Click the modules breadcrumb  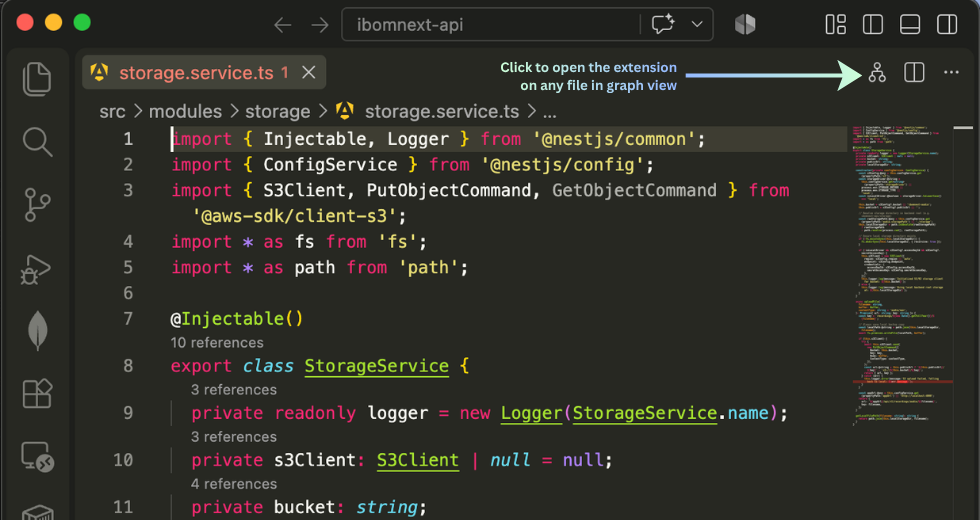pos(185,112)
